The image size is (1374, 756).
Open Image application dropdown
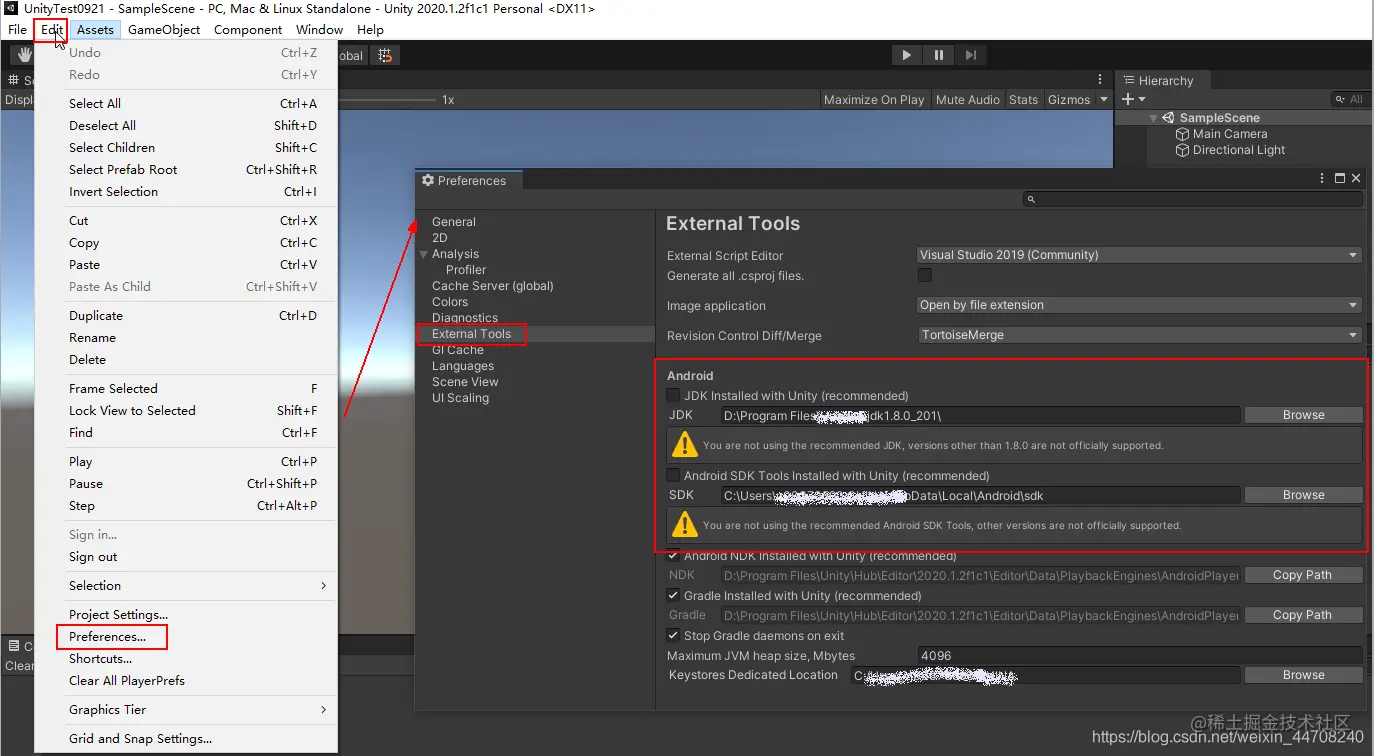click(1140, 305)
